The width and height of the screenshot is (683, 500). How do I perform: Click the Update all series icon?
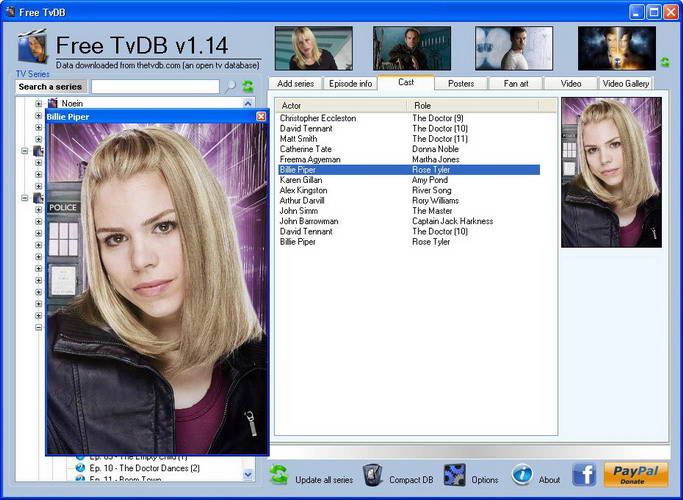click(x=279, y=475)
